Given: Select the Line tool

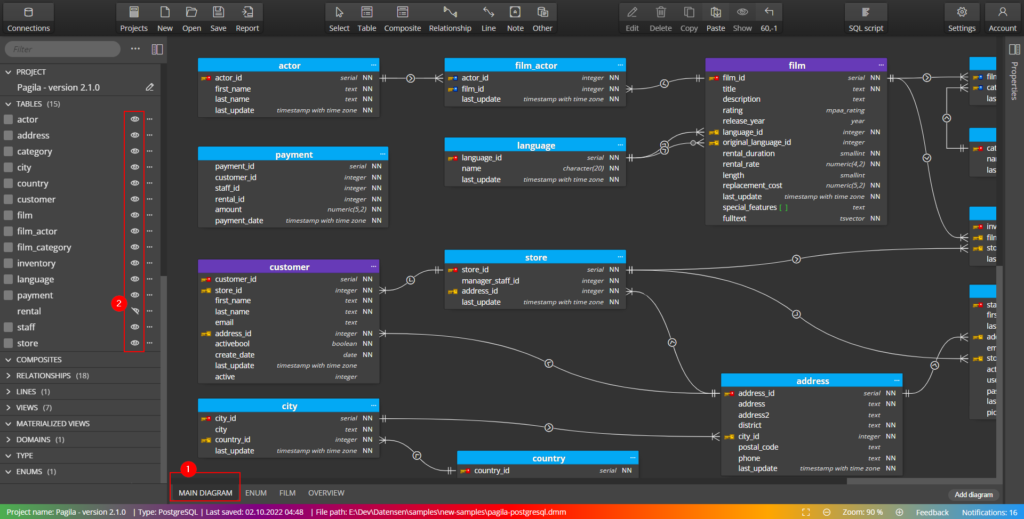Looking at the screenshot, I should pos(488,17).
